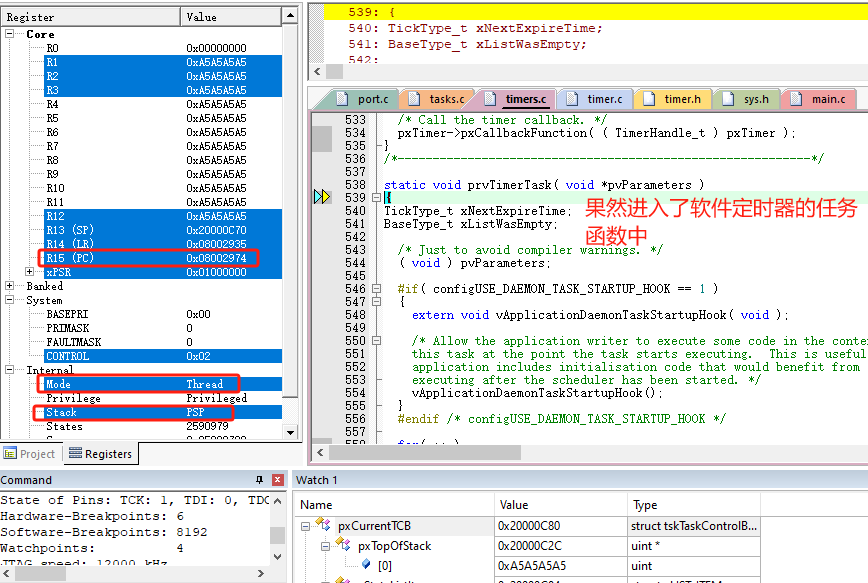Image resolution: width=868 pixels, height=583 pixels.
Task: Open the timer.h tab
Action: coord(674,99)
